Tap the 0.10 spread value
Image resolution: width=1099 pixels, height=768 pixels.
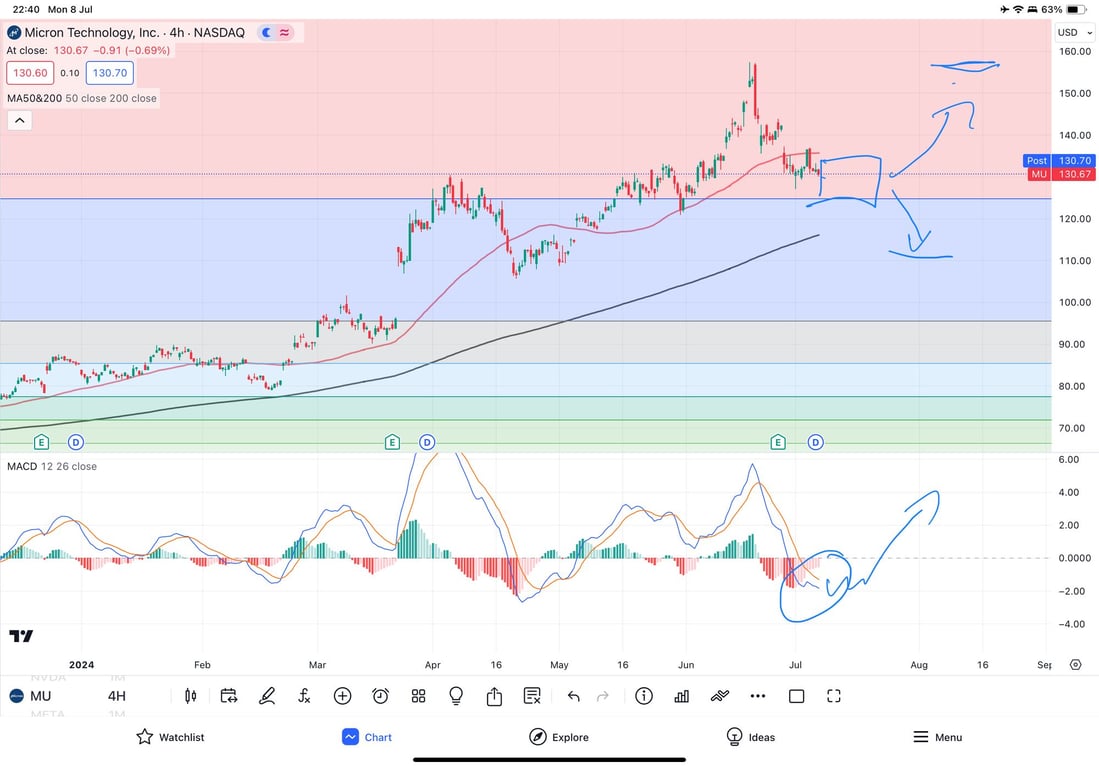coord(70,73)
